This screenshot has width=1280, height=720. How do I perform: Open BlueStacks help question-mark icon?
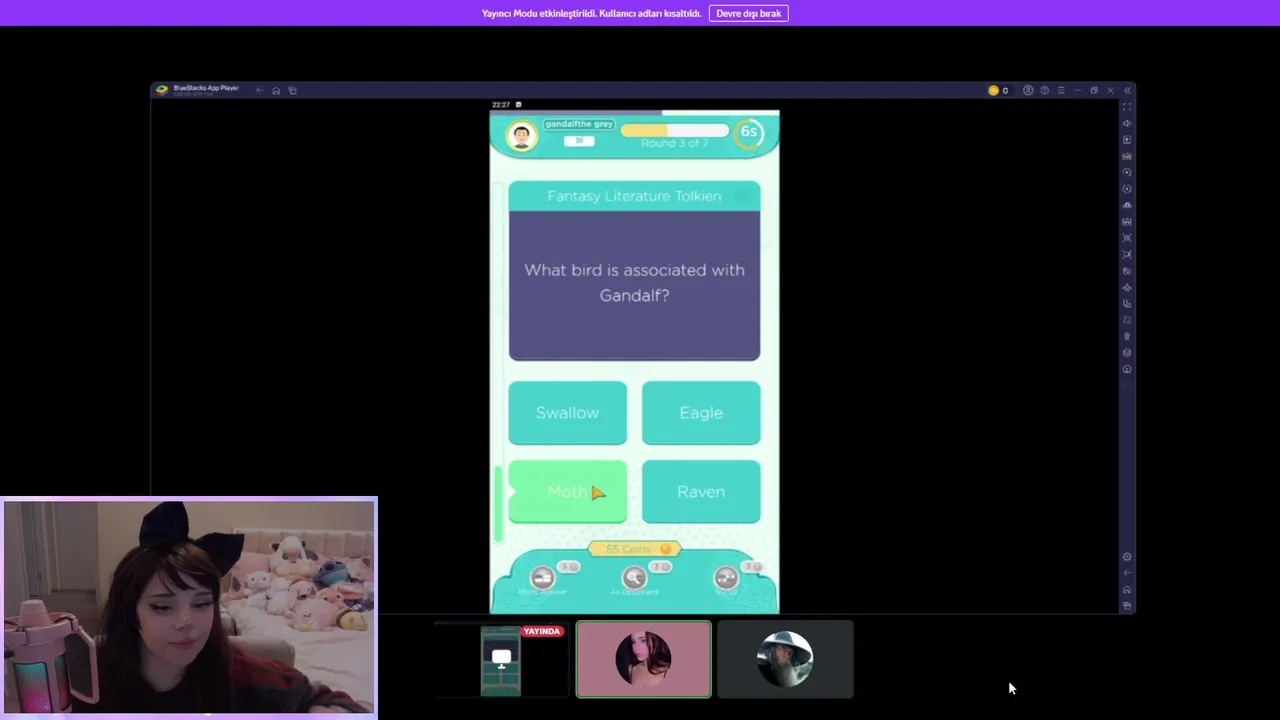coord(1044,90)
